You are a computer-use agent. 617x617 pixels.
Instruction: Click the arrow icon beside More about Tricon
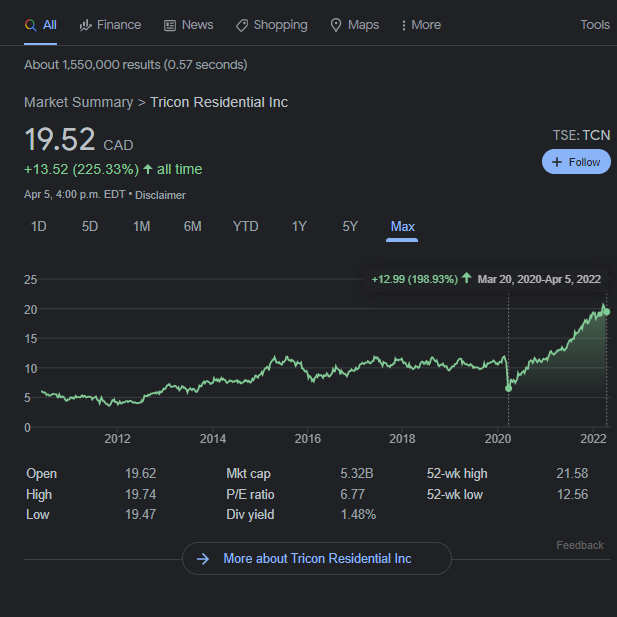point(203,559)
